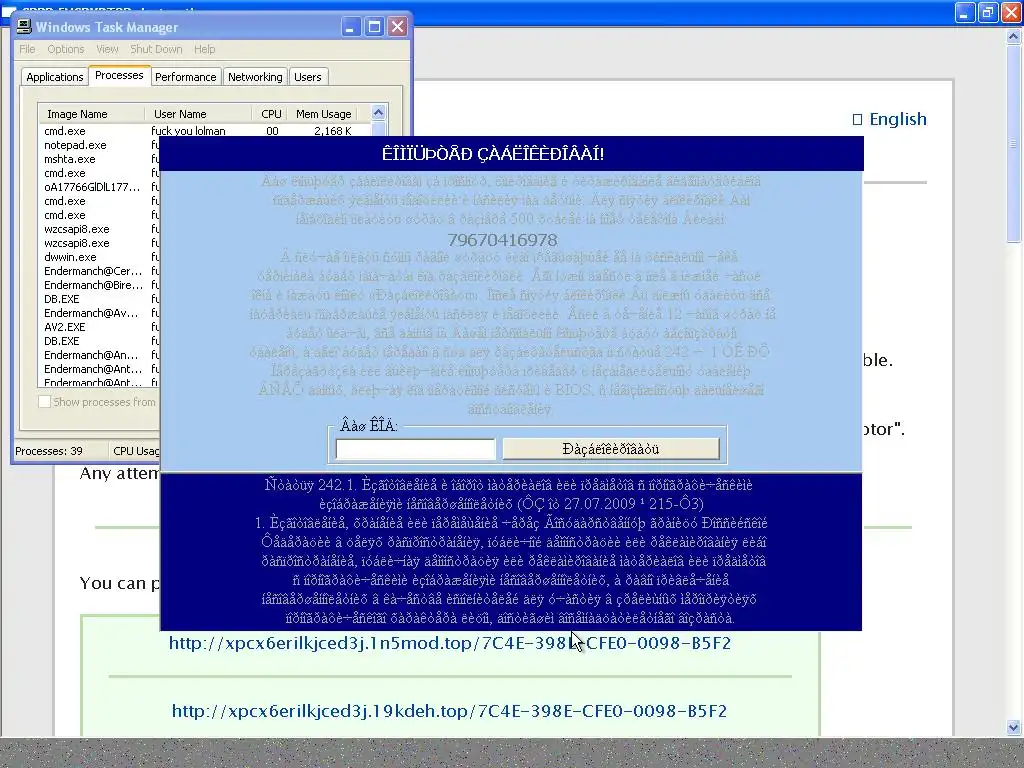The image size is (1024, 768).
Task: Switch to the Performance tab
Action: point(185,77)
